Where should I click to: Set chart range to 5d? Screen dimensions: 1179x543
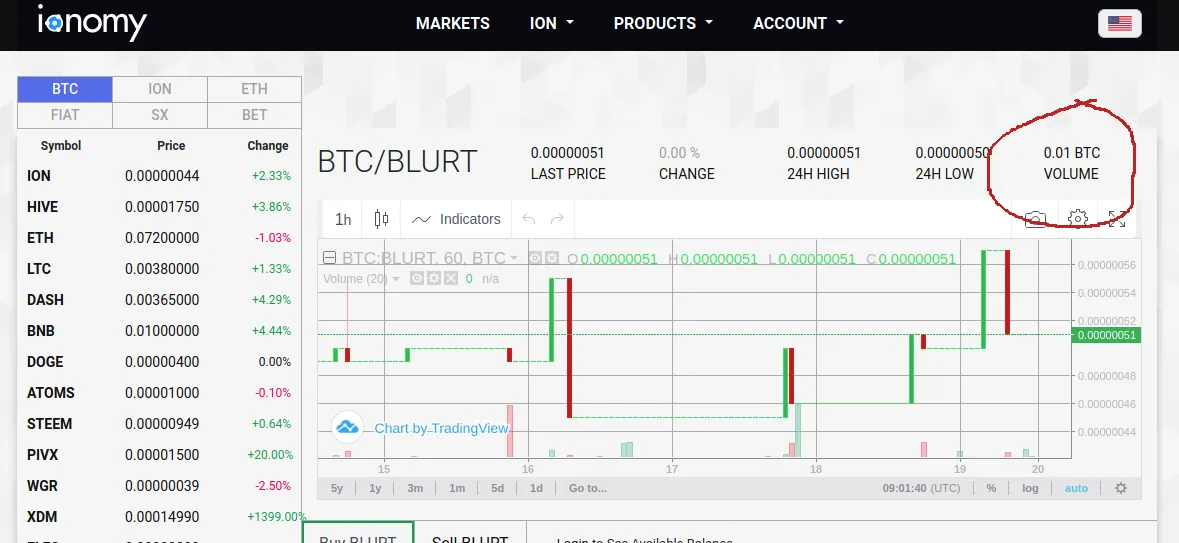pyautogui.click(x=497, y=488)
